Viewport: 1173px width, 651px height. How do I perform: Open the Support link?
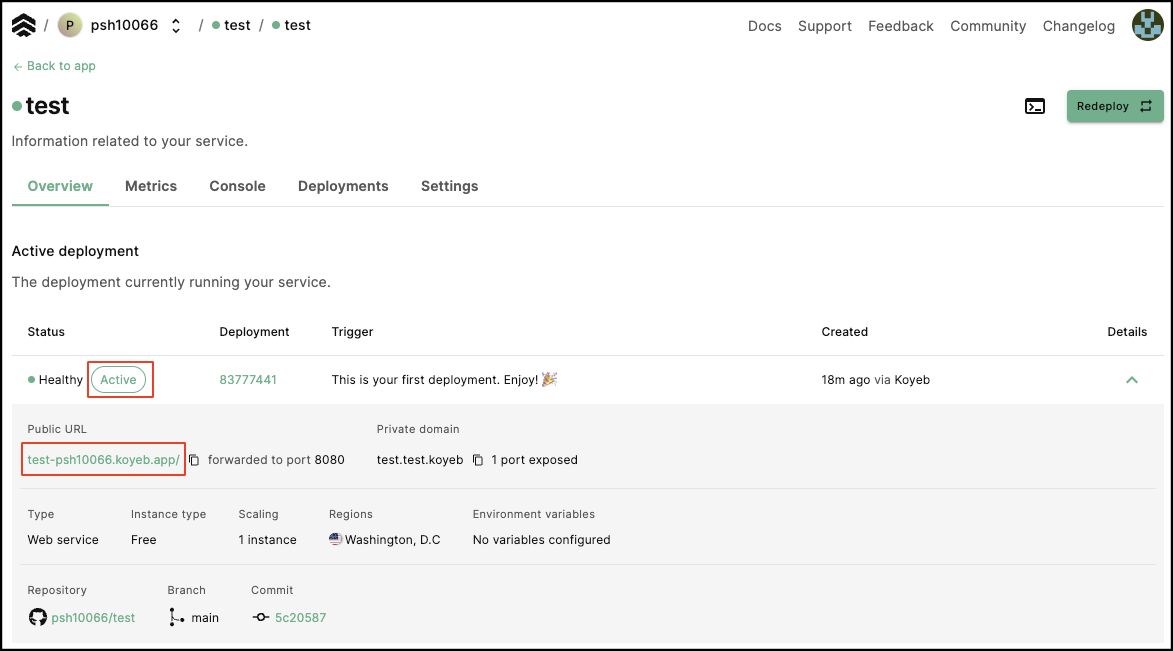[824, 26]
